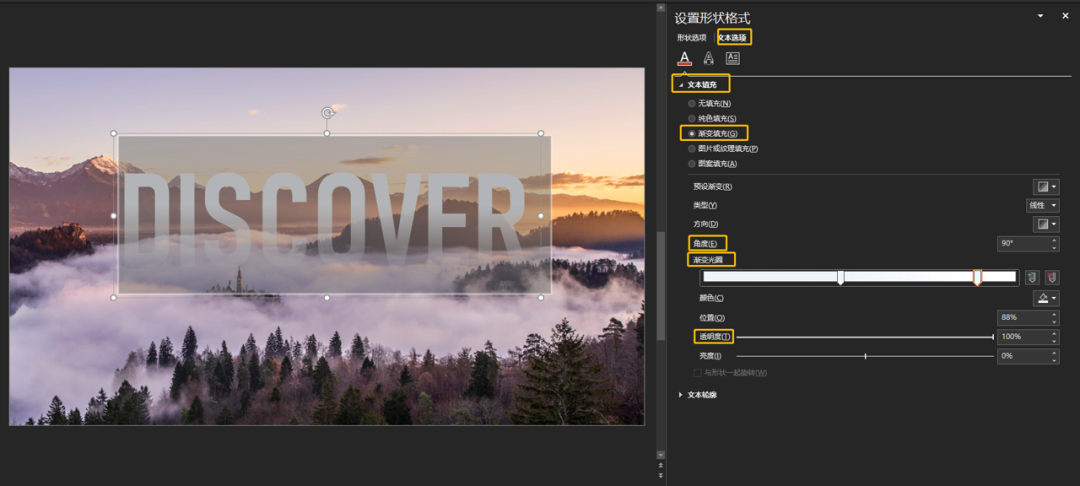The image size is (1080, 486).
Task: Select 图案填充 pattern fill option
Action: coord(691,163)
